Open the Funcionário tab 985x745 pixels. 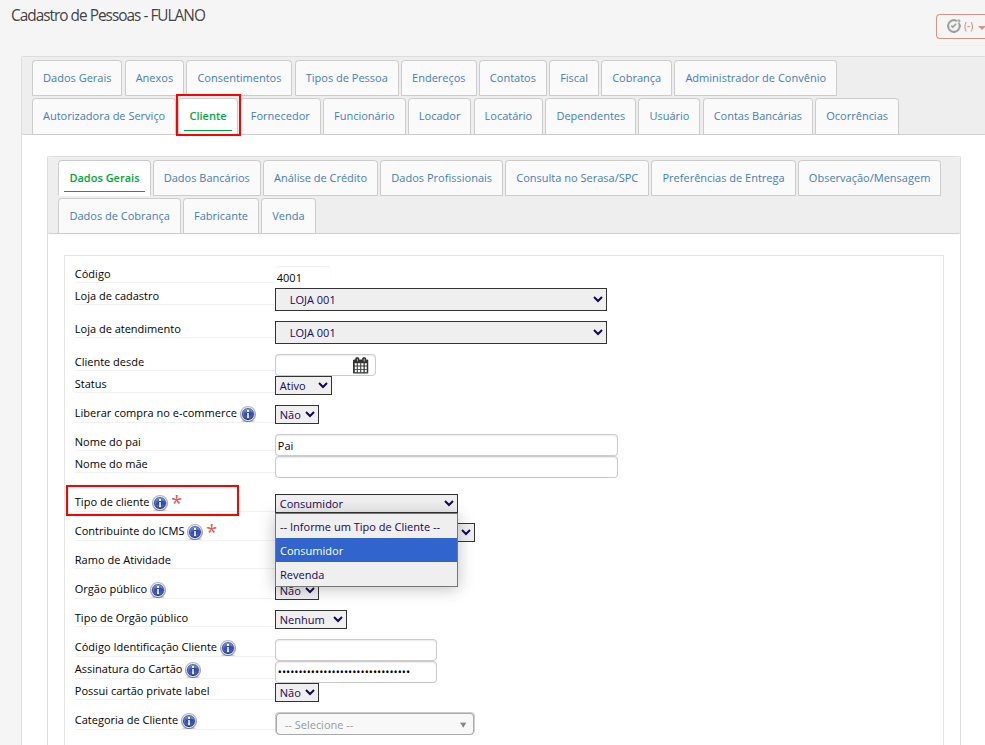coord(364,116)
